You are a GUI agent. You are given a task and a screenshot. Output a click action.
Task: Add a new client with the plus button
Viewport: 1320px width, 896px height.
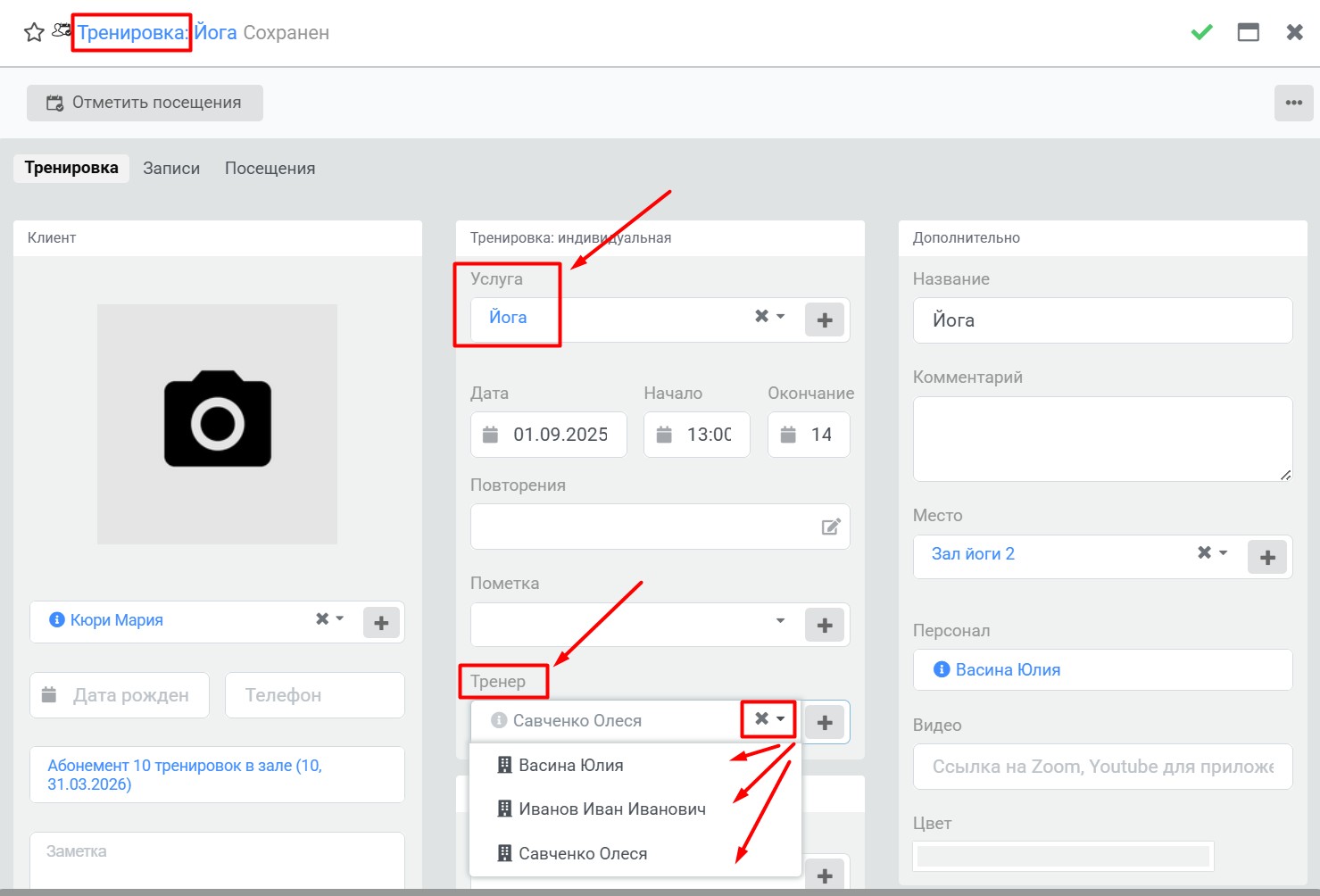tap(381, 623)
